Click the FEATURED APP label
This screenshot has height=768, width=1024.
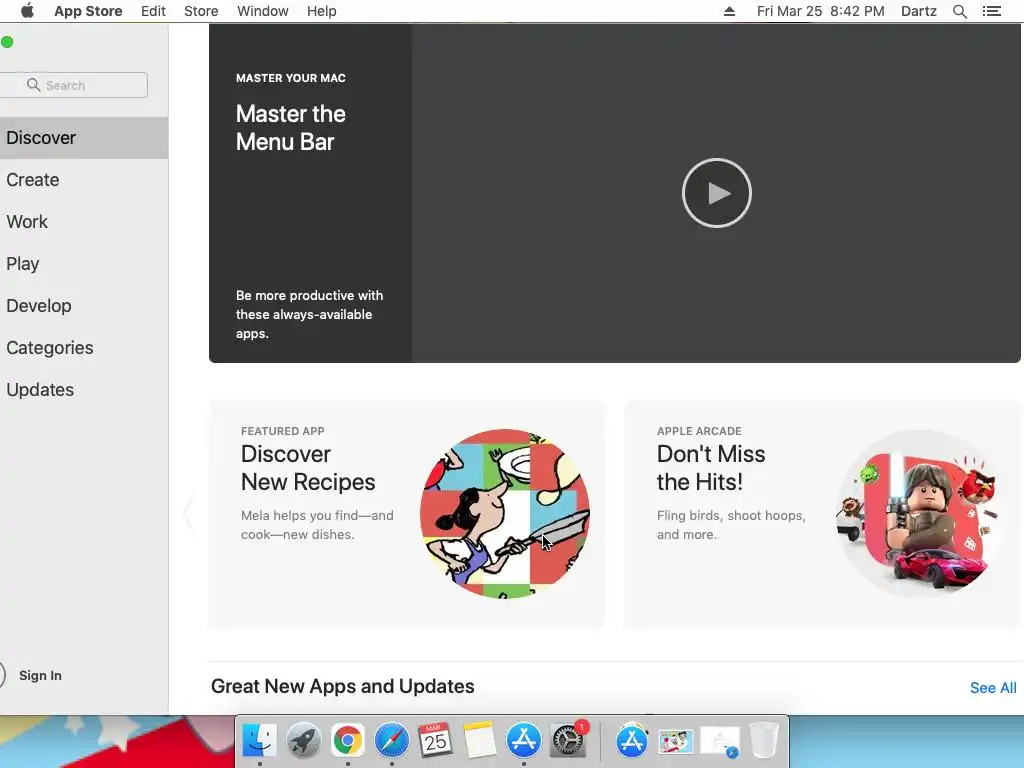(283, 431)
